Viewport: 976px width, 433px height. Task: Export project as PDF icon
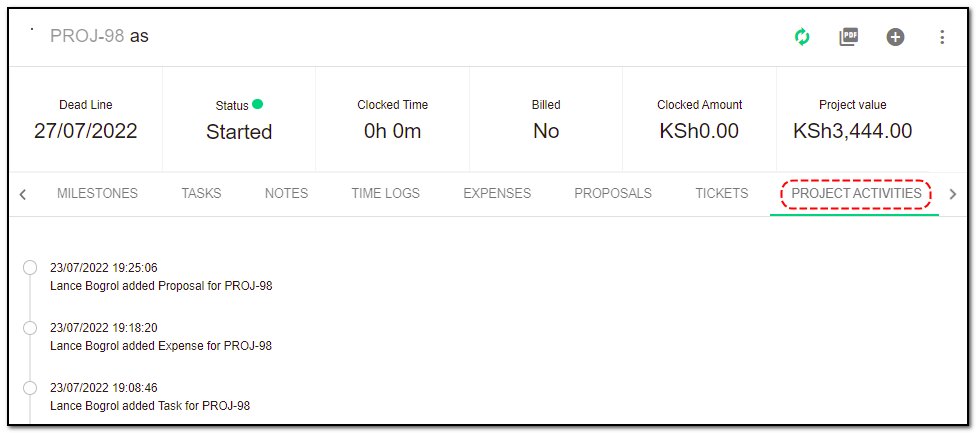click(x=848, y=37)
